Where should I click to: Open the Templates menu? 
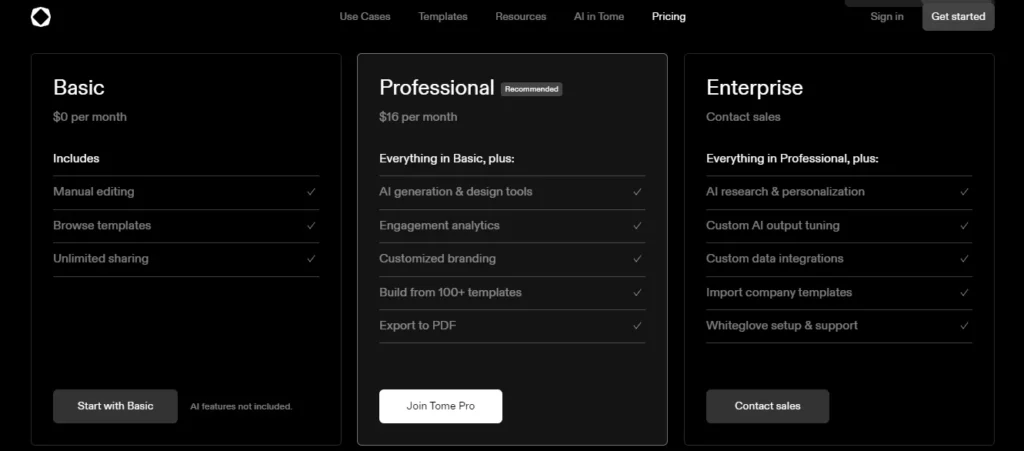click(443, 16)
